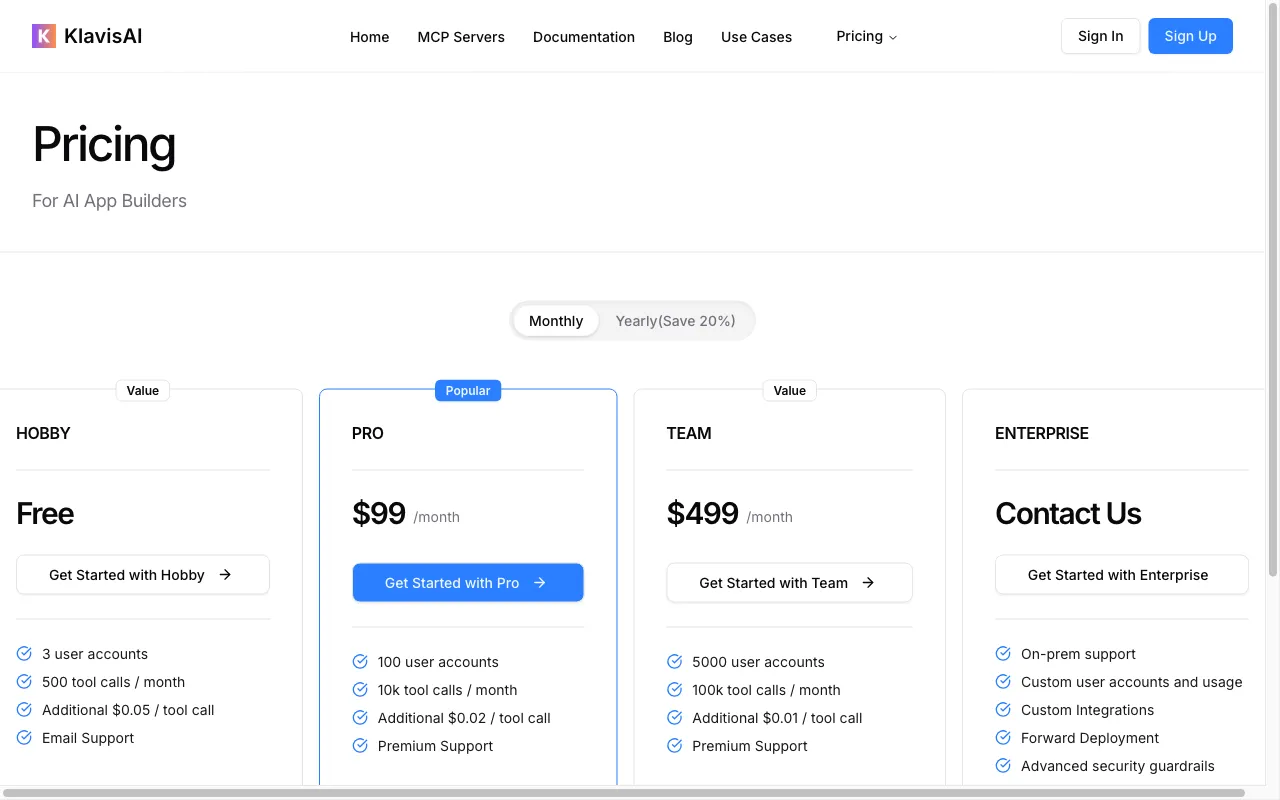
Task: Click check icon beside 3 user accounts
Action: (x=24, y=654)
